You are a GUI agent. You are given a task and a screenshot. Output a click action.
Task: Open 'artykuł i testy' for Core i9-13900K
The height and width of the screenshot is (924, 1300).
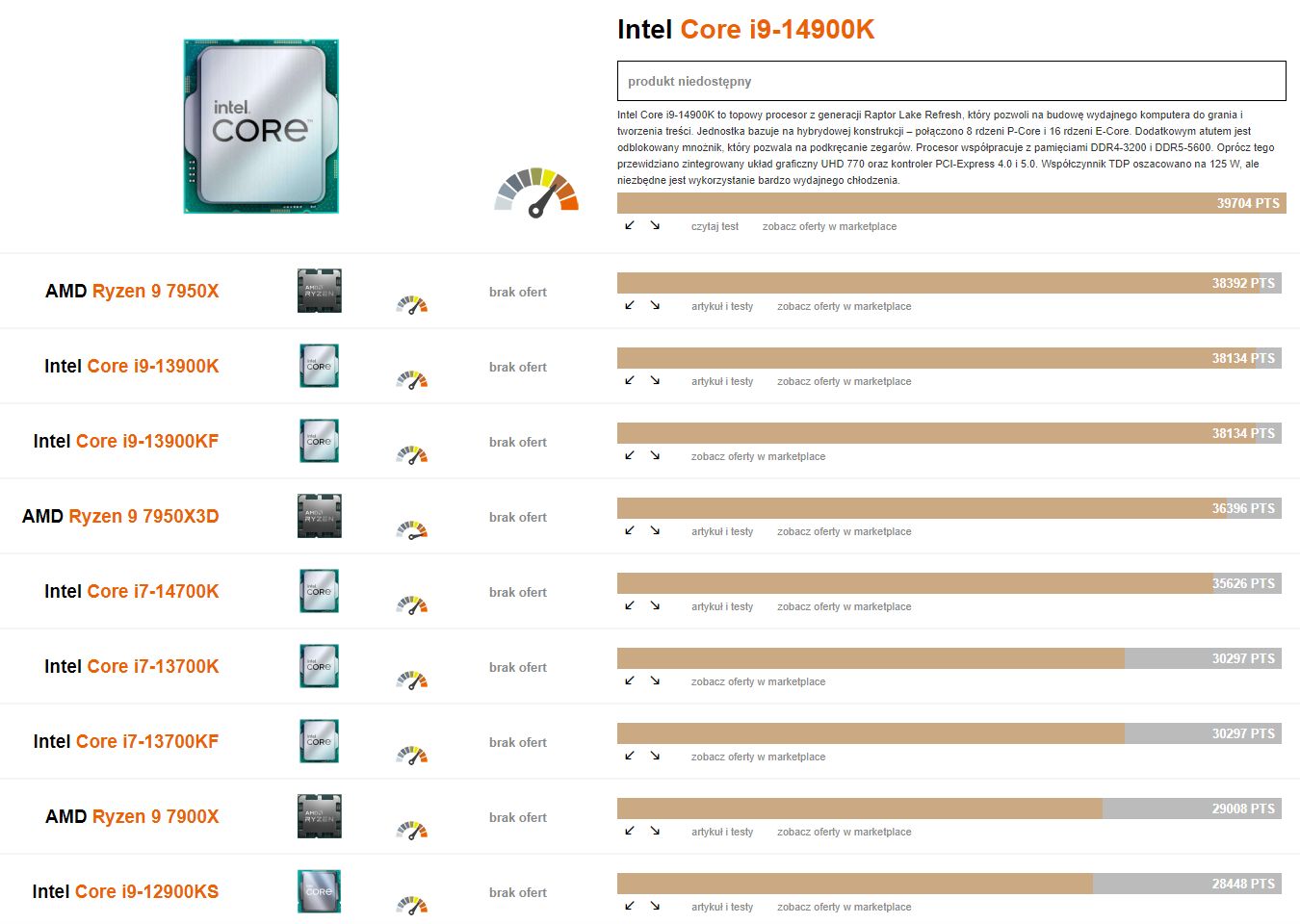722,382
